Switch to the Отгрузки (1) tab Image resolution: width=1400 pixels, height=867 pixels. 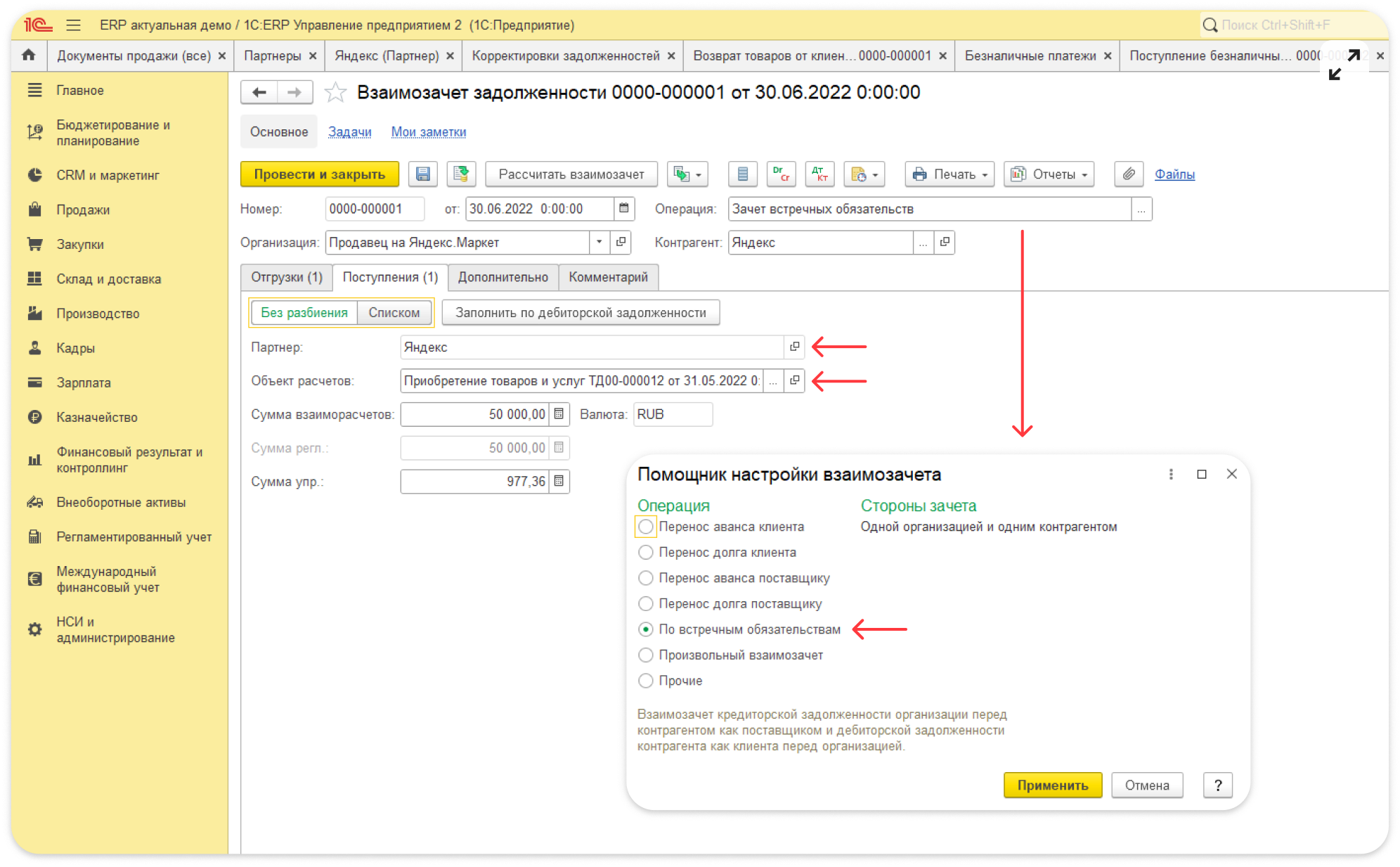pyautogui.click(x=286, y=277)
